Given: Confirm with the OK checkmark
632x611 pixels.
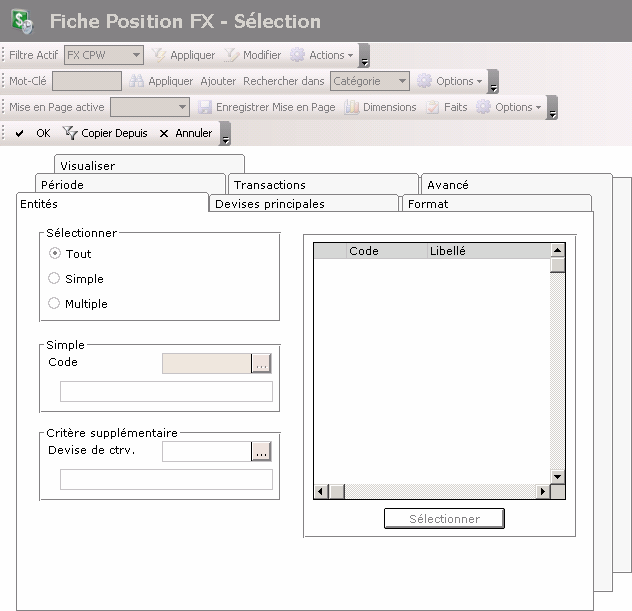Looking at the screenshot, I should [20, 133].
